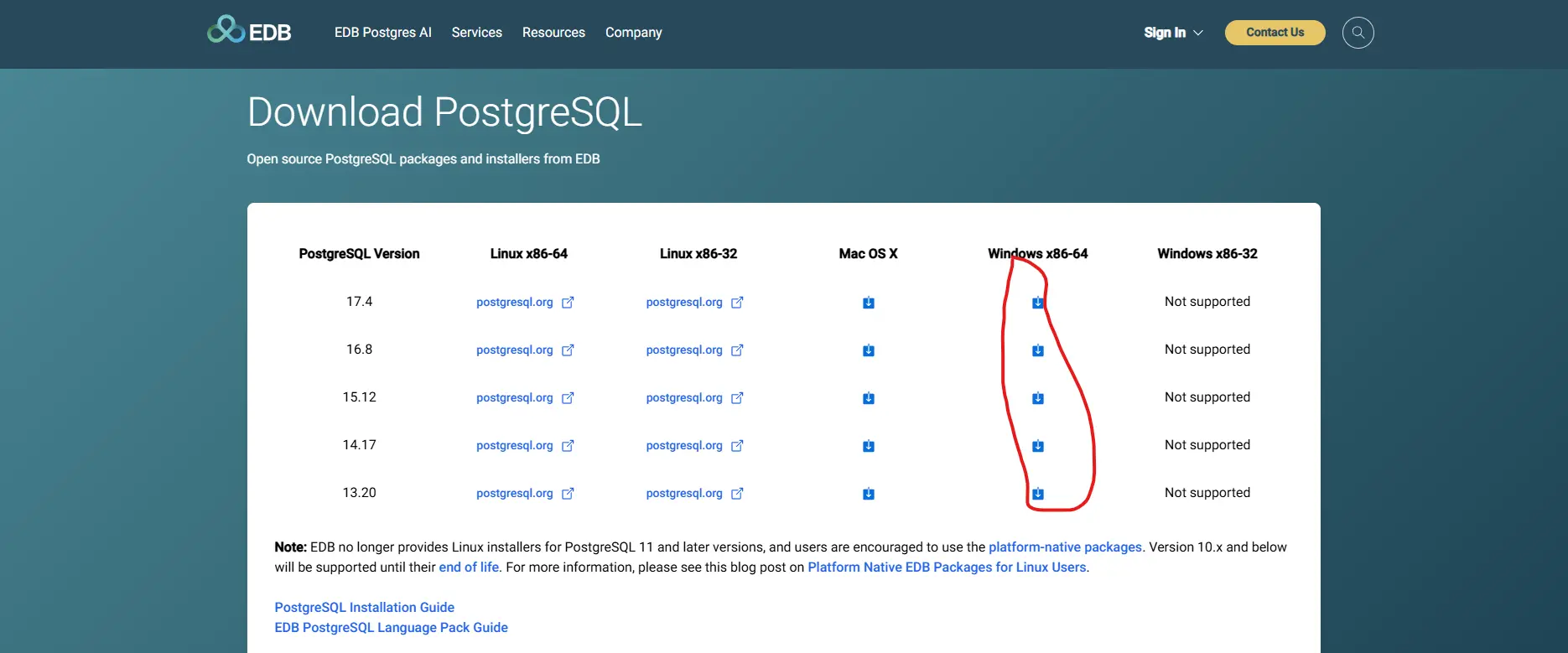Download PostgreSQL 17.4 for Windows x86-64
This screenshot has height=653, width=1568.
click(x=1037, y=303)
